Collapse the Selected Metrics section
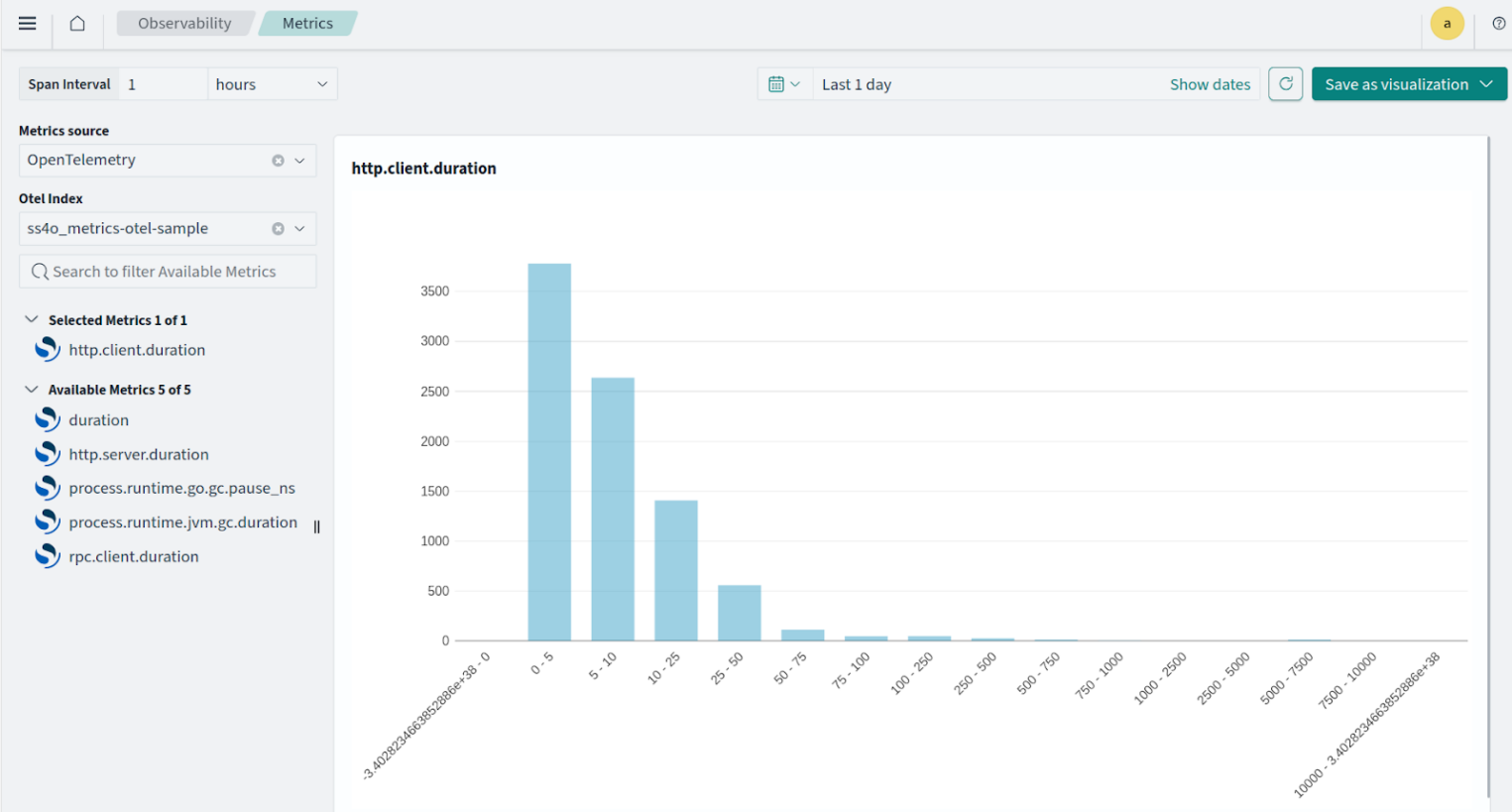The image size is (1512, 812). tap(32, 319)
